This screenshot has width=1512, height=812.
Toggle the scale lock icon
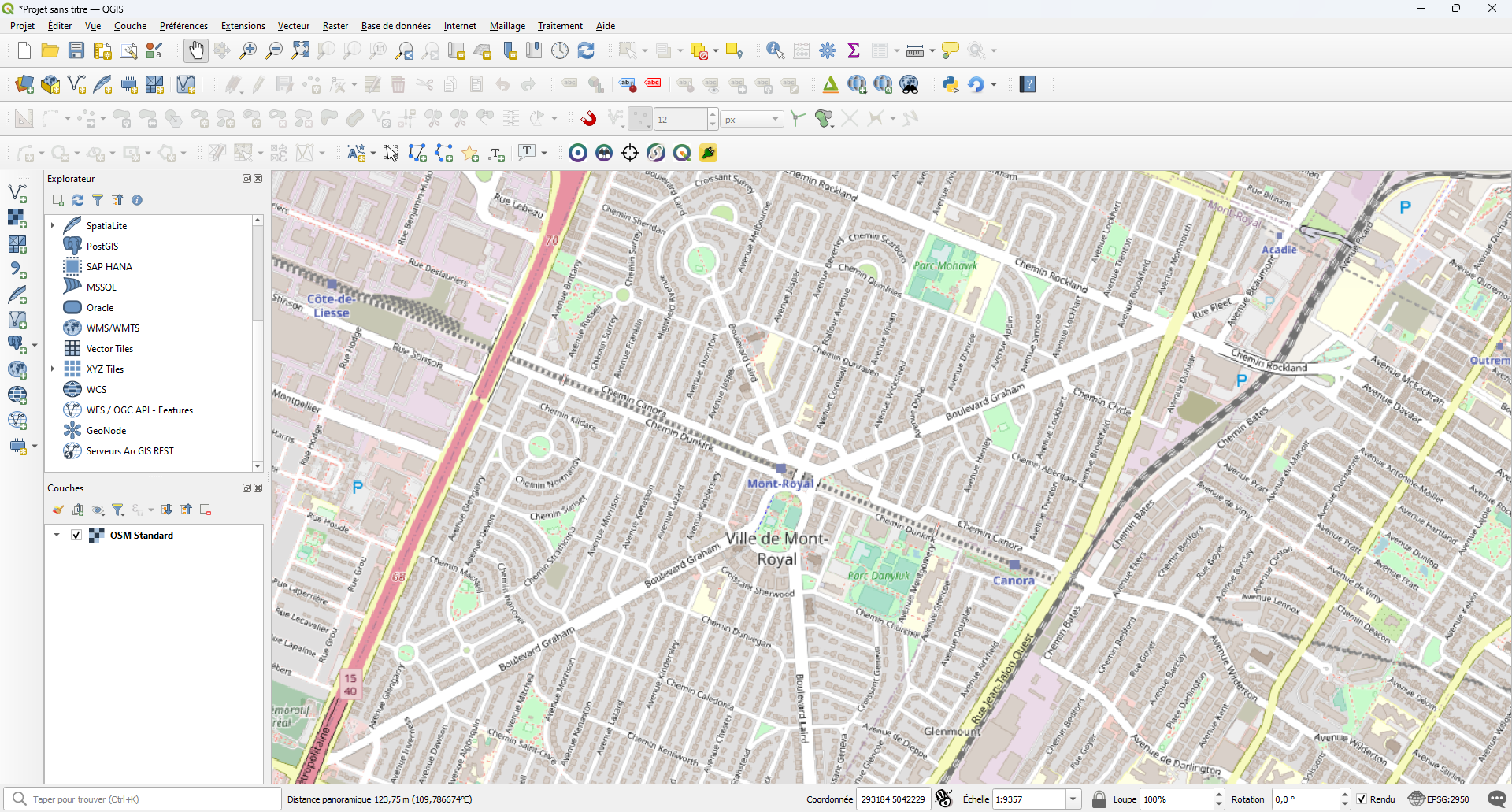[1099, 799]
